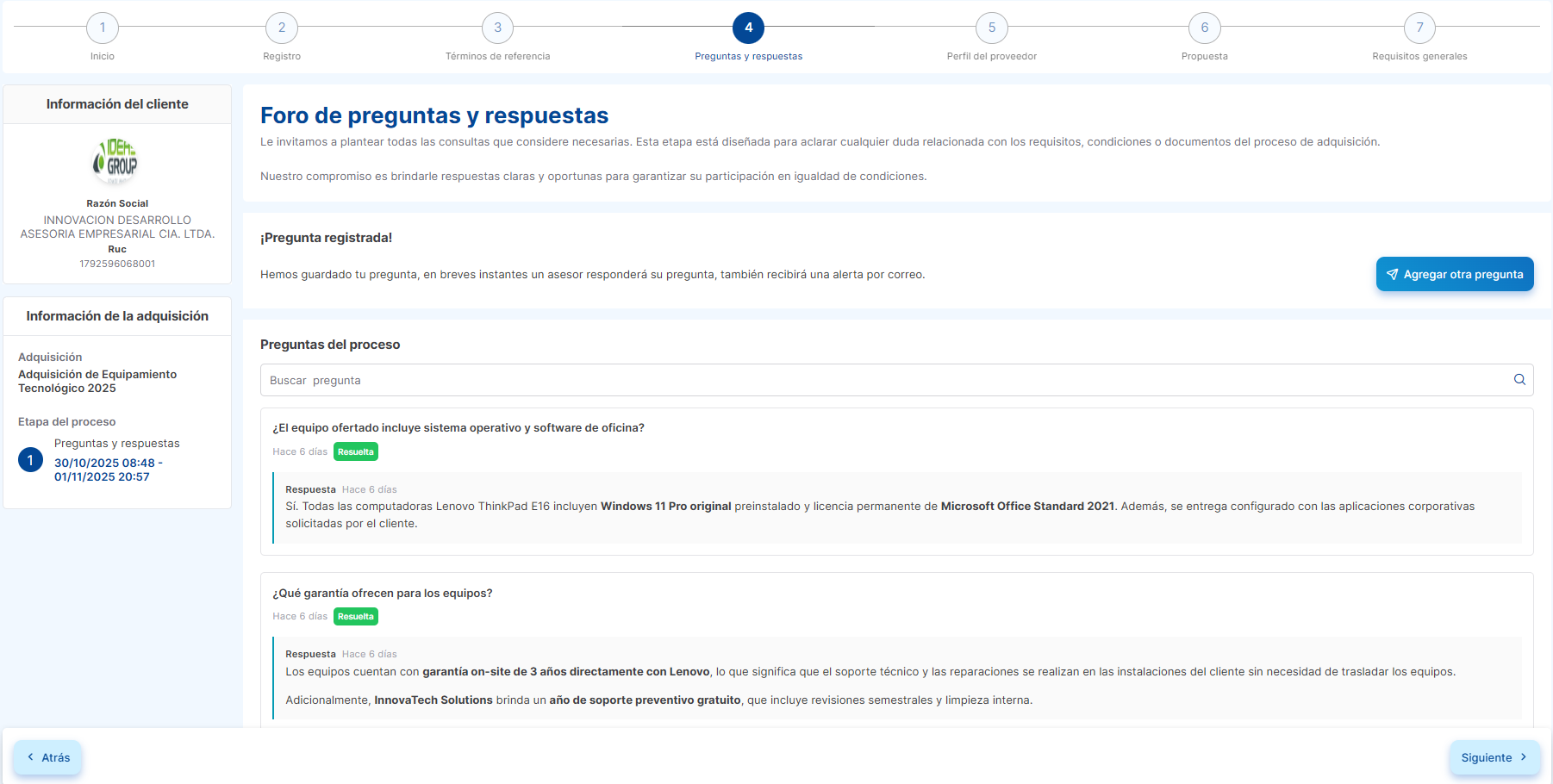Click the IDEM Group company logo

pos(116,161)
